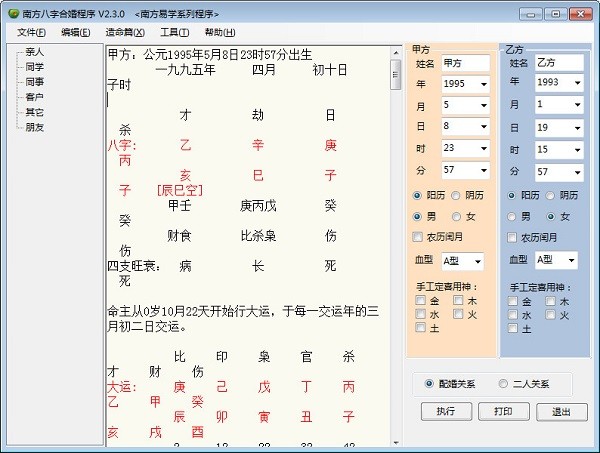This screenshot has width=600, height=453.
Task: Check 水 element for 乙方
Action: (513, 315)
